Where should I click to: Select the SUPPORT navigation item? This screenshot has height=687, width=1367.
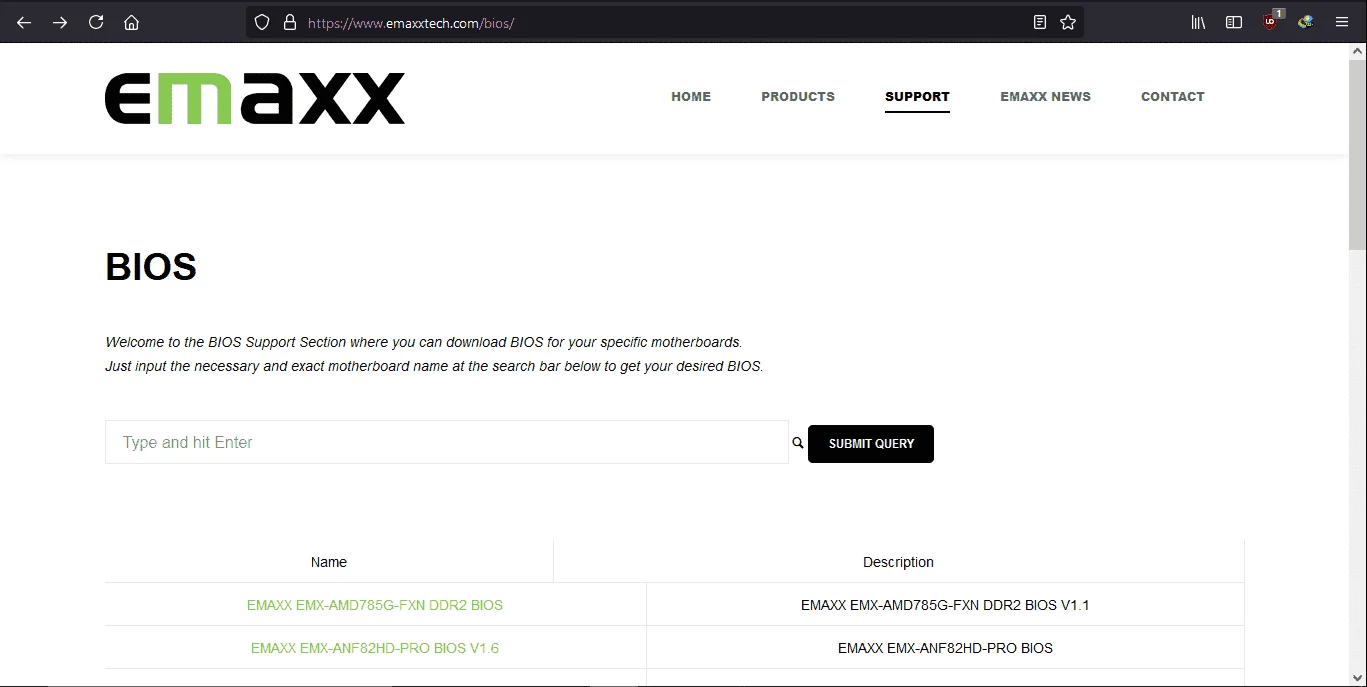click(917, 97)
